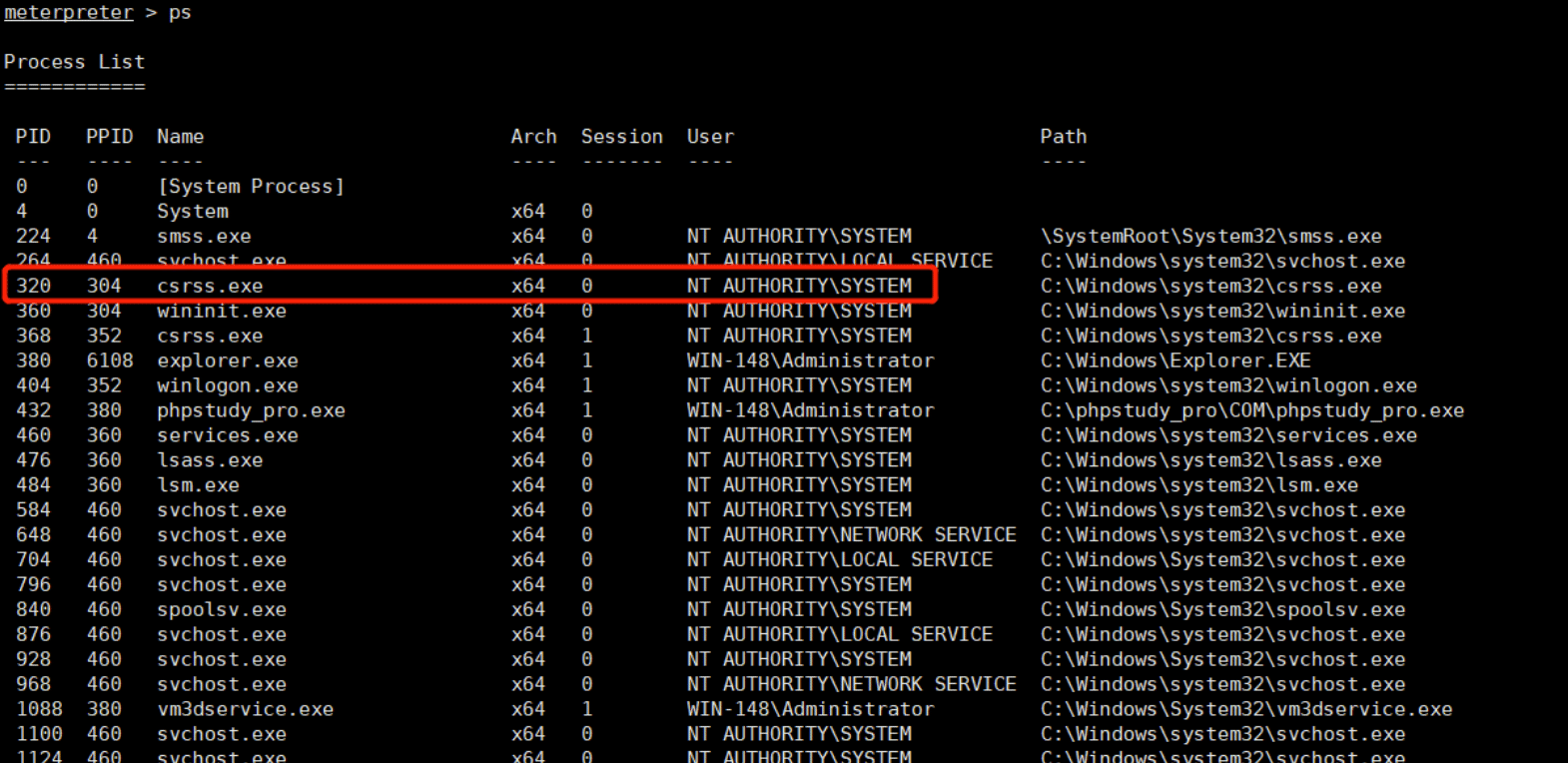Click the C:\phpstudy_pro\COM\phpstudy_pro.exe path
This screenshot has height=763, width=1568.
[x=1252, y=410]
